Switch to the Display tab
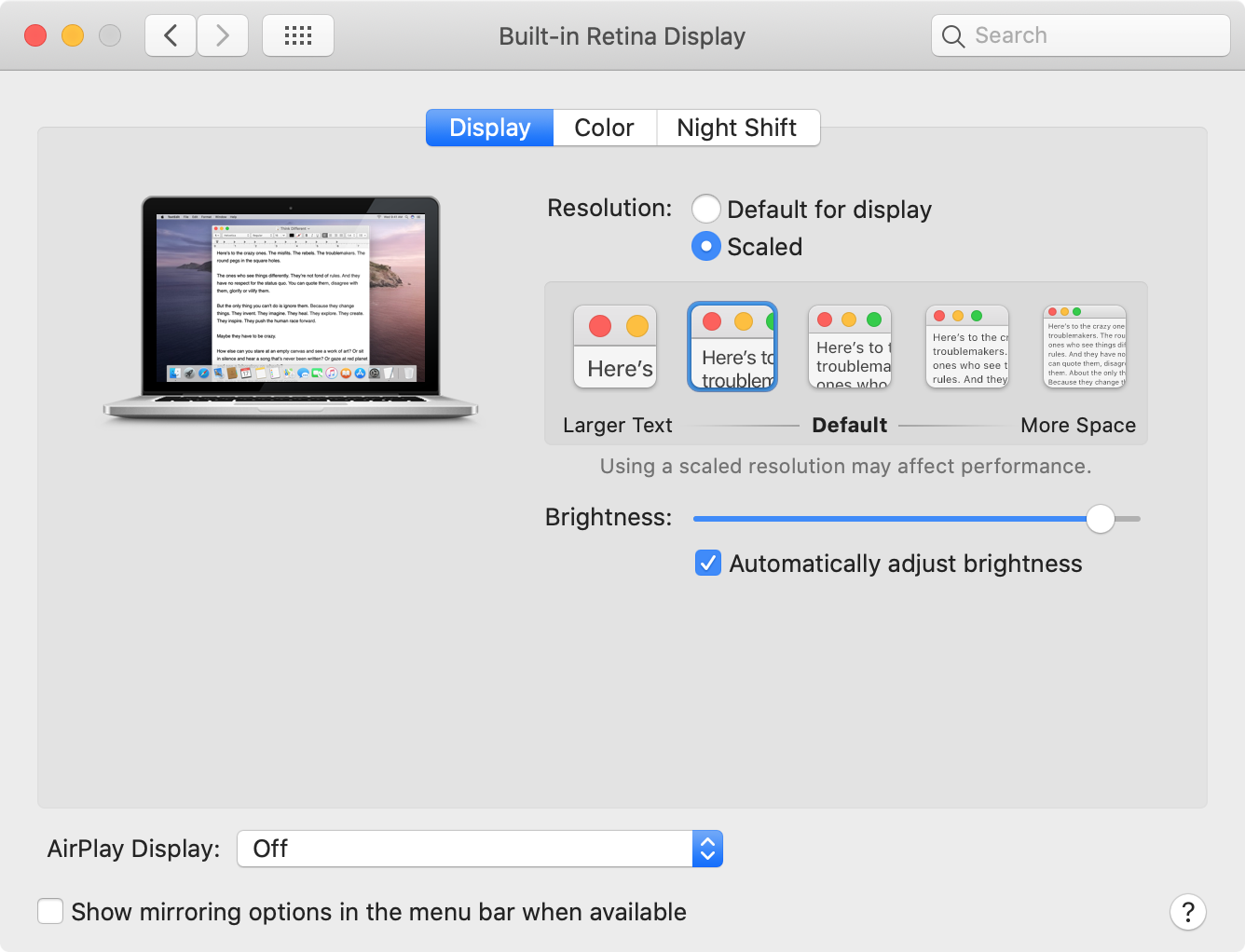Screen dimensions: 1245x952 click(x=490, y=128)
